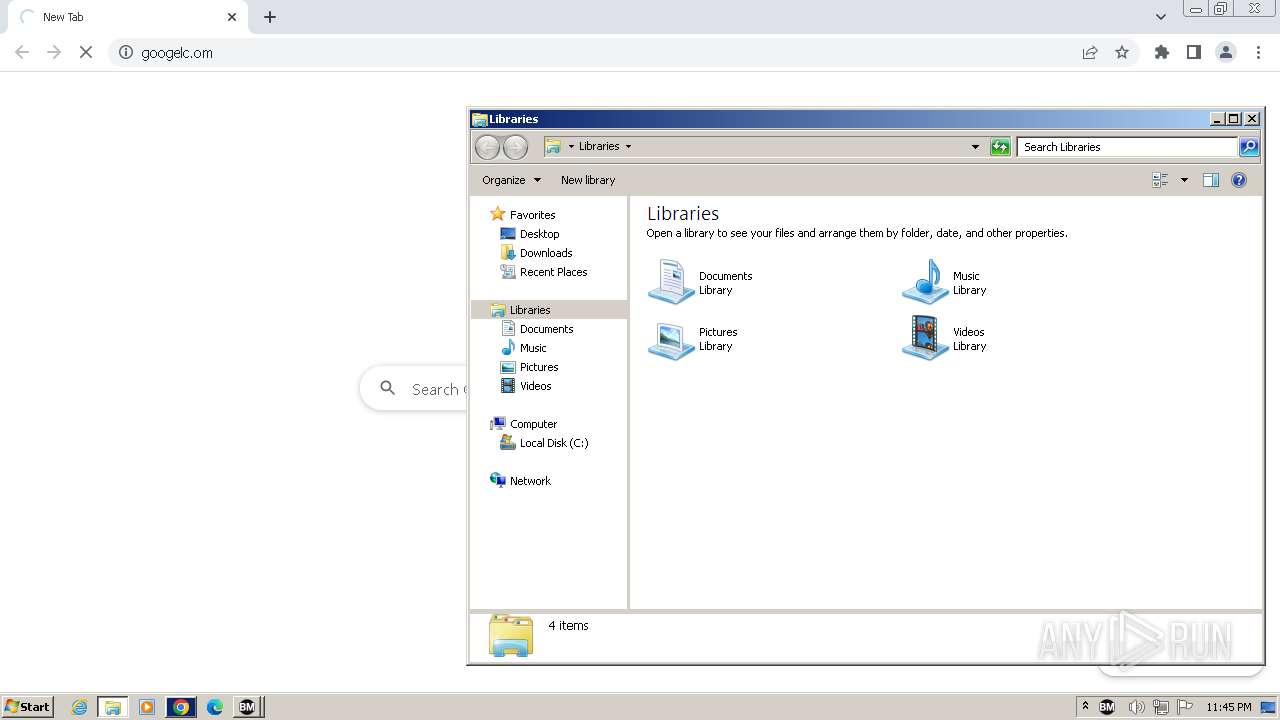
Task: Click Chrome icon in taskbar
Action: point(181,707)
